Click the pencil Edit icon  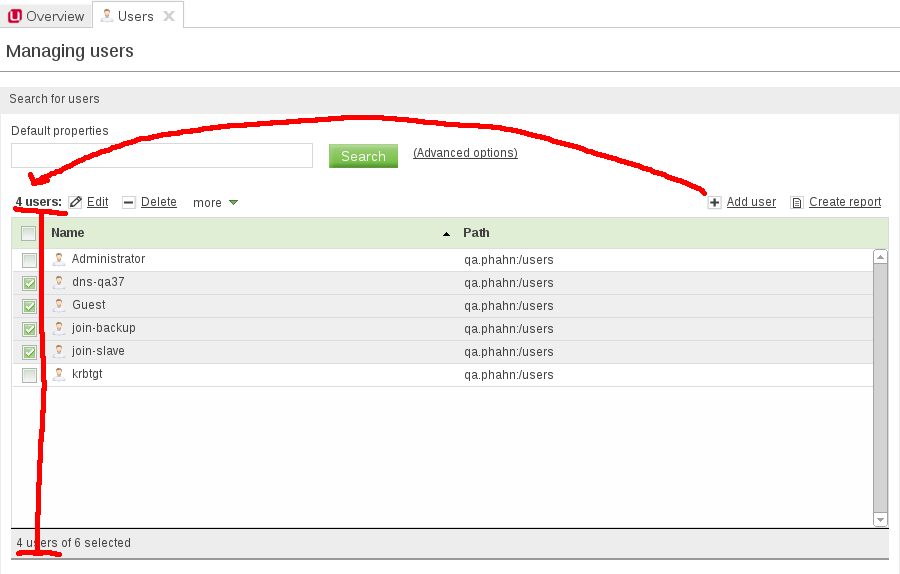pyautogui.click(x=76, y=202)
